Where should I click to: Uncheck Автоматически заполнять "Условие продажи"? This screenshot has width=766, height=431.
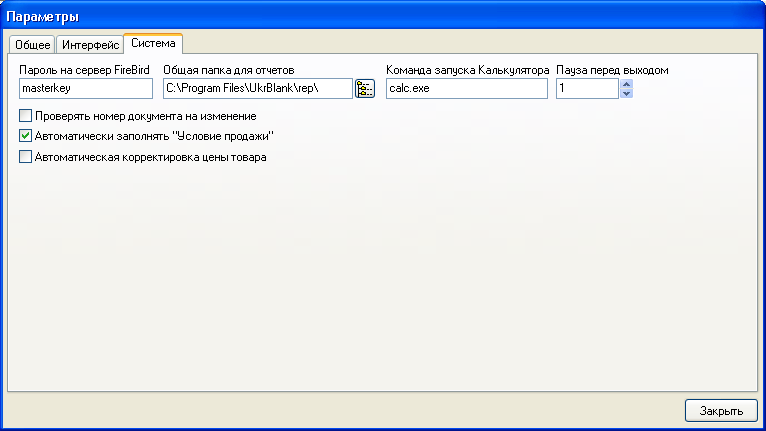(x=26, y=136)
